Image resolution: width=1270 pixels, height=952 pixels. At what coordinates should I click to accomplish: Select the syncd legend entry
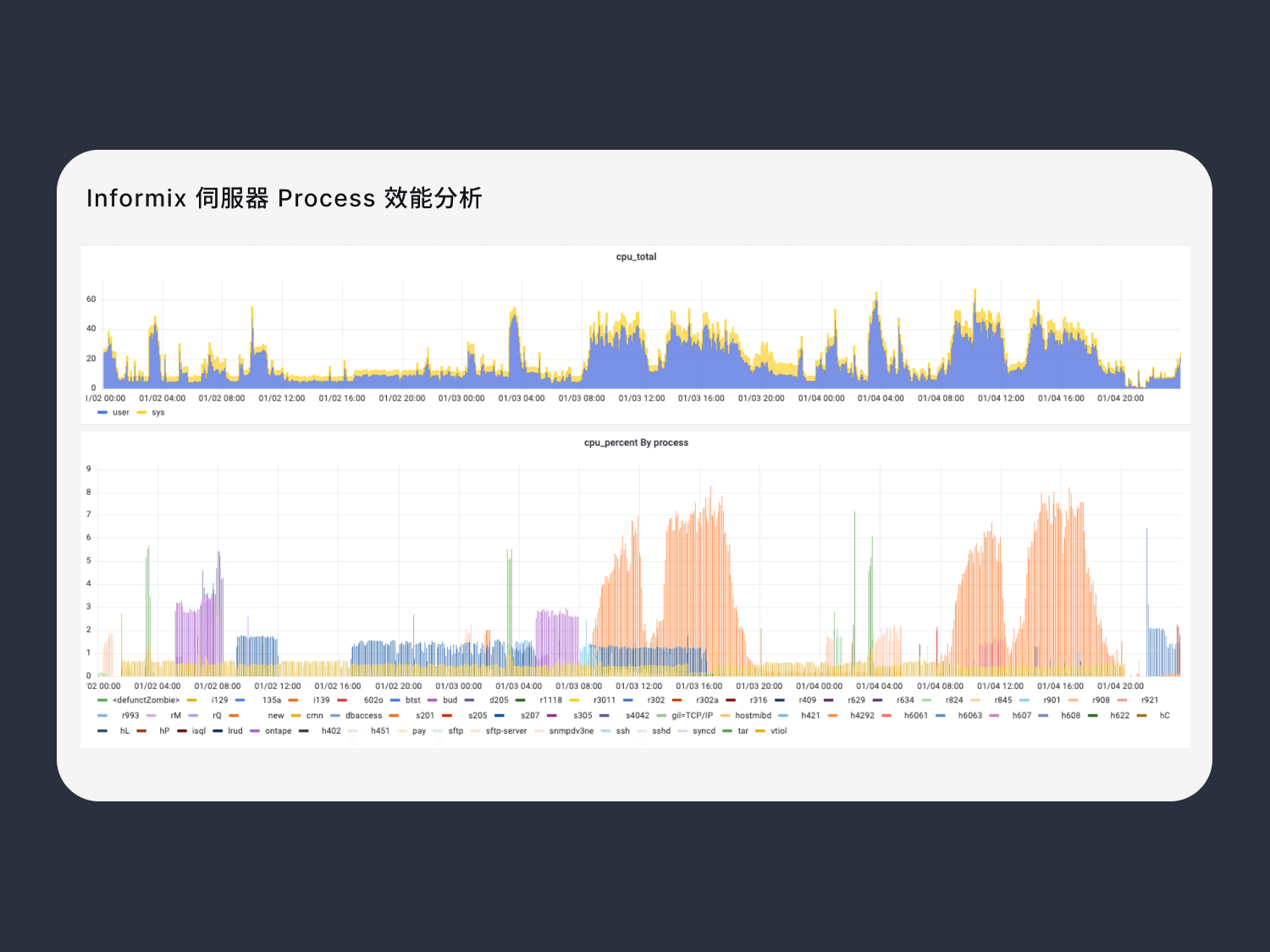pos(704,731)
